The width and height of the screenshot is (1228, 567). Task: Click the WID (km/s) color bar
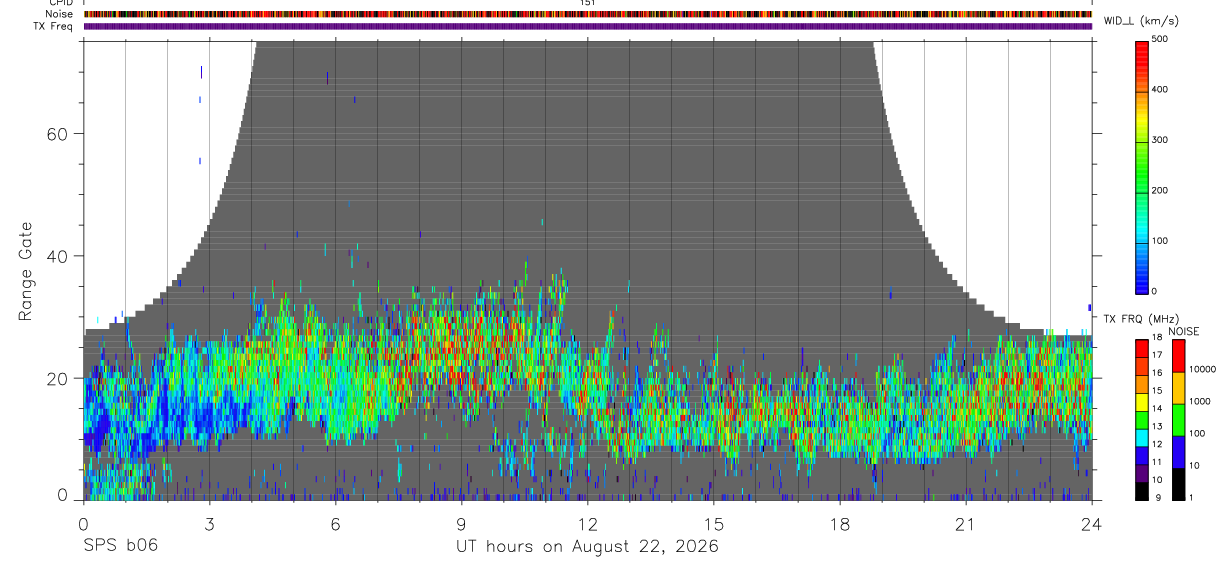pos(1142,166)
